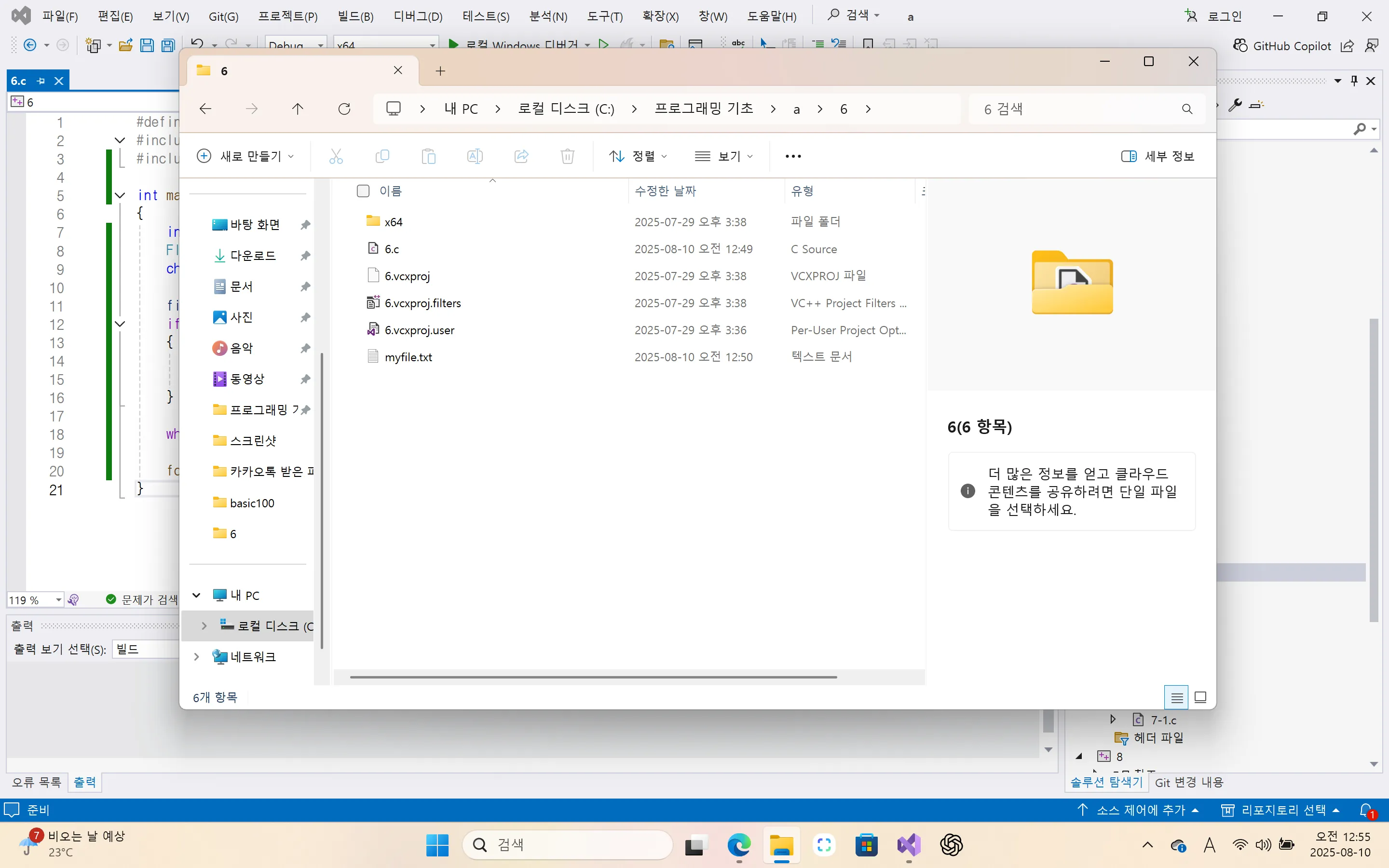
Task: Click Undo arrow in Visual Studio toolbar
Action: 197,44
